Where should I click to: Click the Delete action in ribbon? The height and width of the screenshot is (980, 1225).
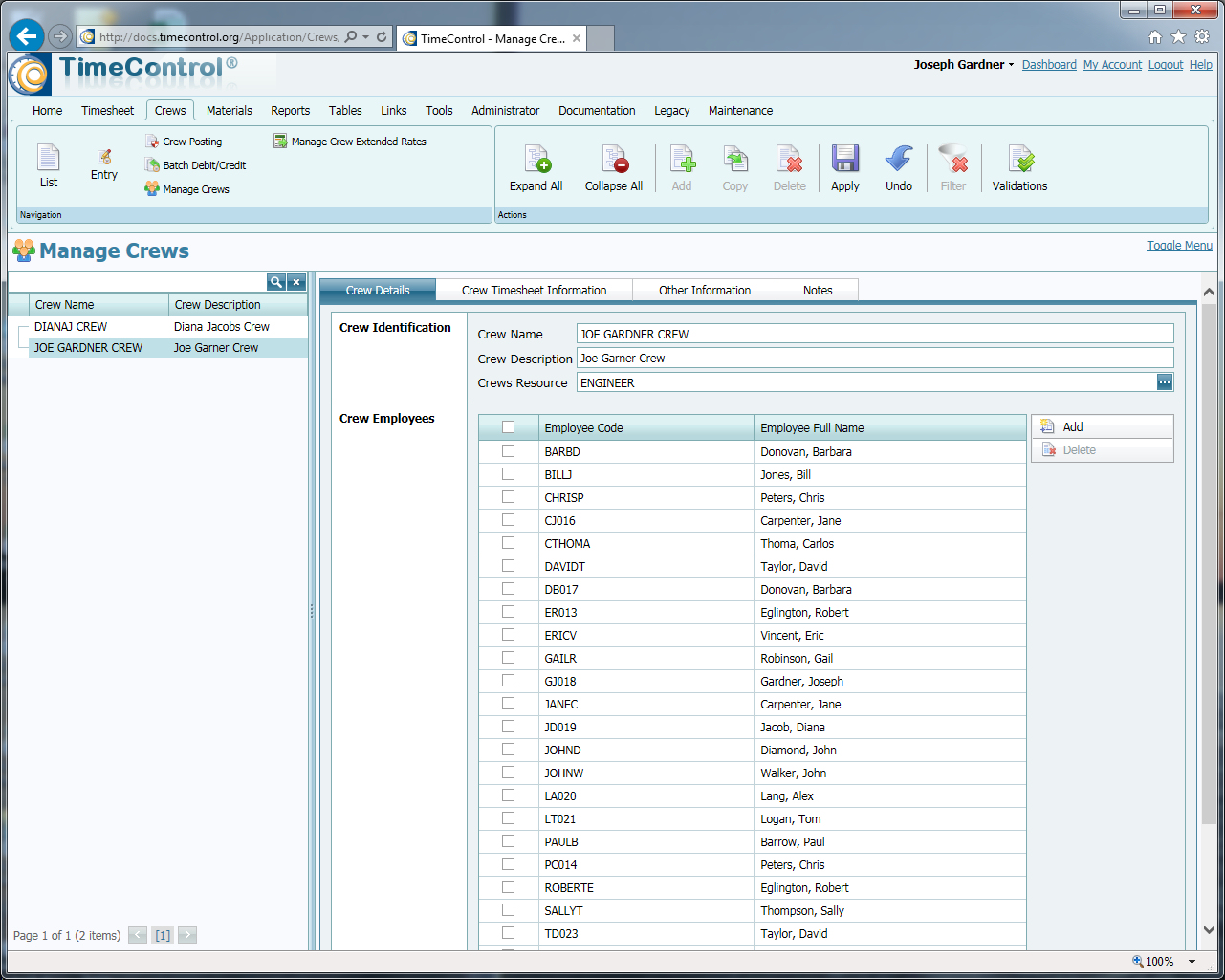(790, 167)
